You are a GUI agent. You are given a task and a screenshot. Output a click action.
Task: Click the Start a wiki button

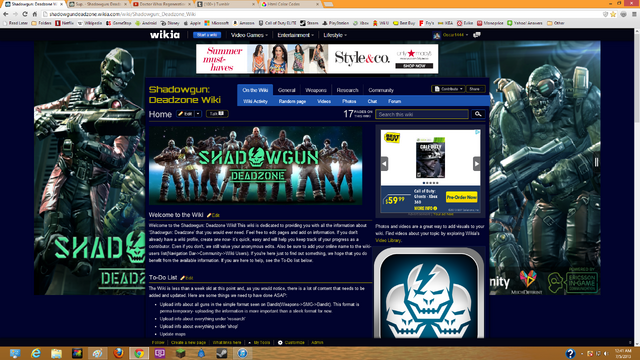click(x=207, y=35)
